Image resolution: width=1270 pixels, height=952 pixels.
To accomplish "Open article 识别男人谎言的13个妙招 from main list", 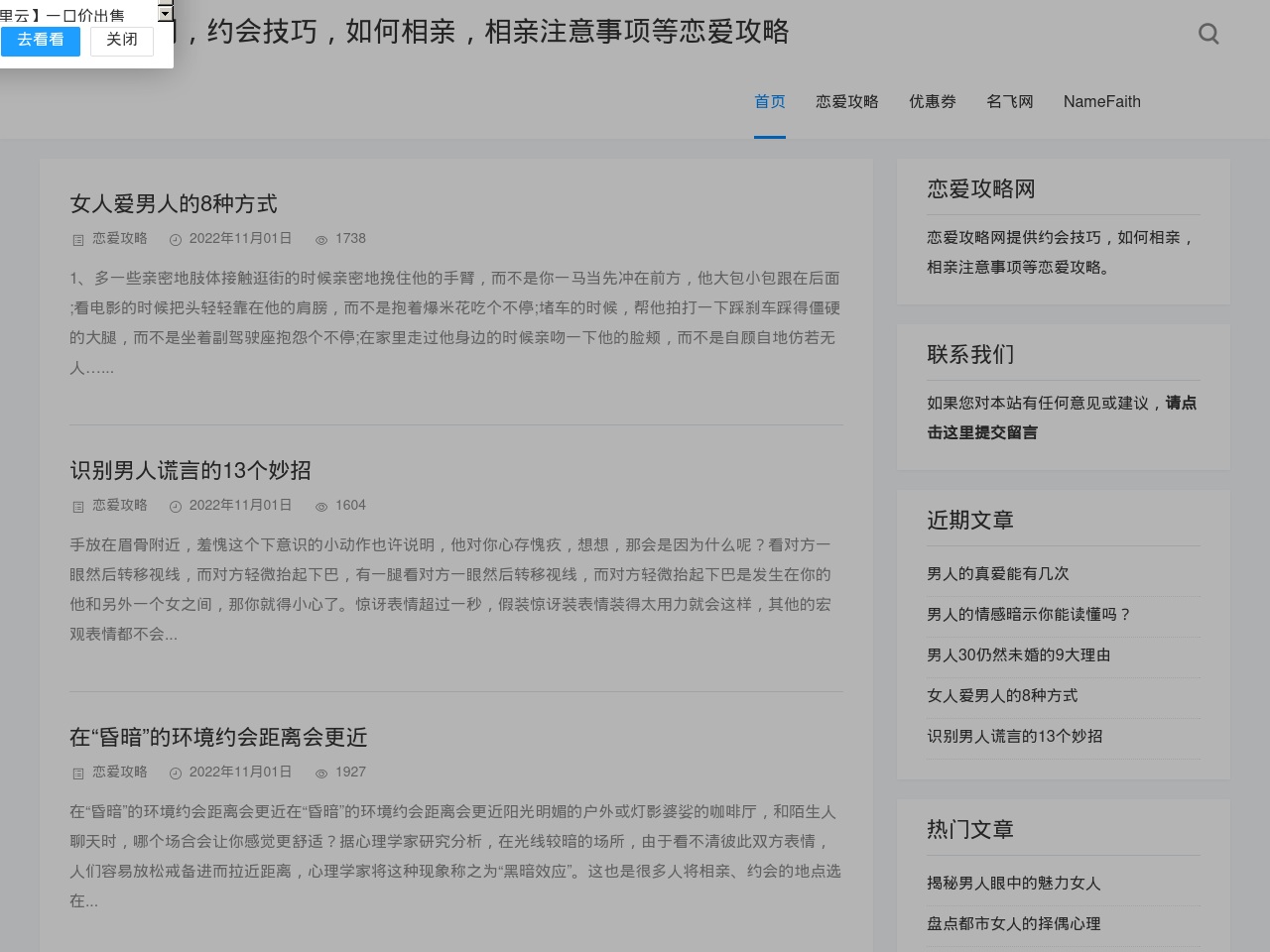I will tap(190, 471).
